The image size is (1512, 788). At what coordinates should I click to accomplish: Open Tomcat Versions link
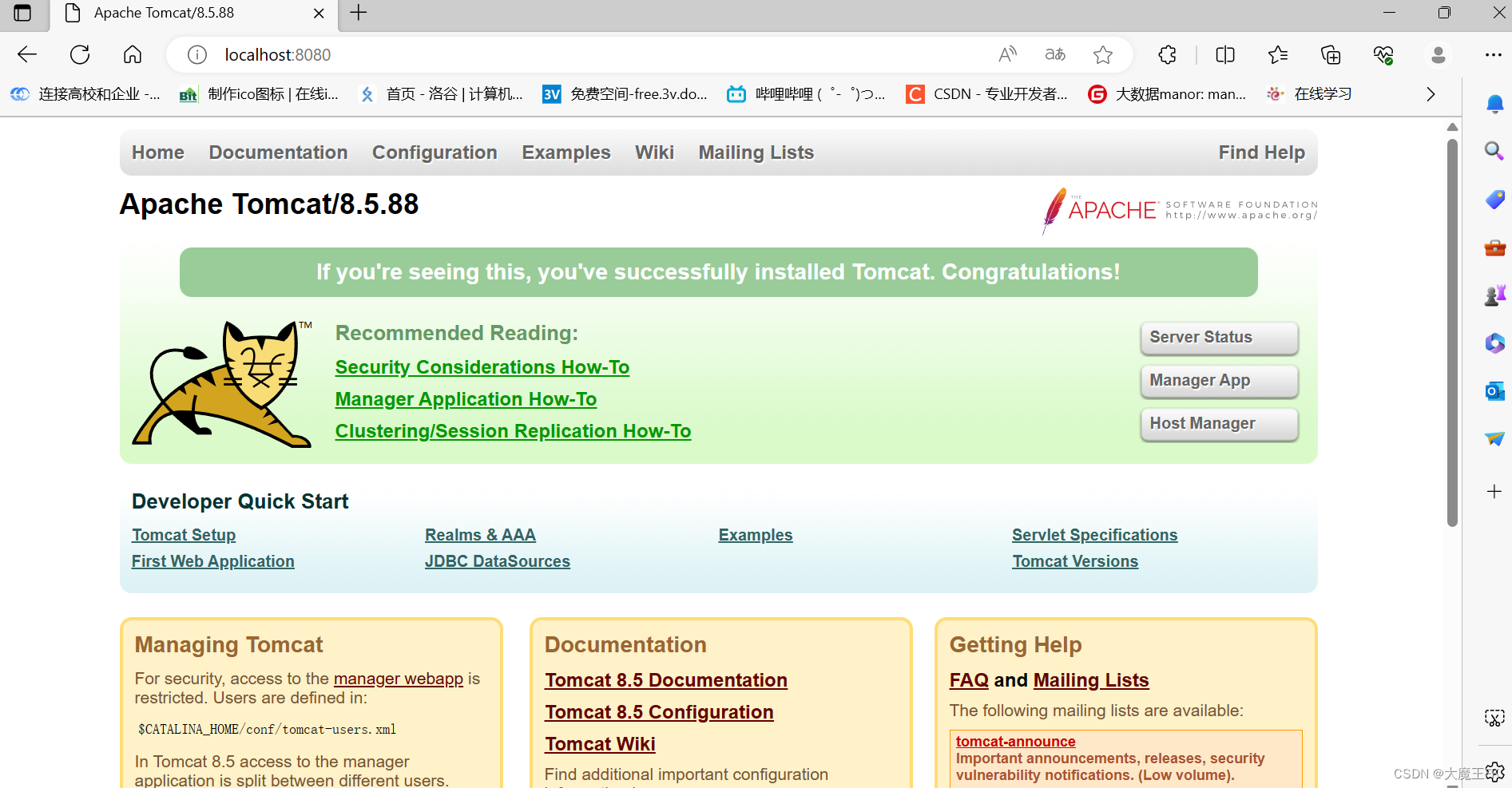1075,561
